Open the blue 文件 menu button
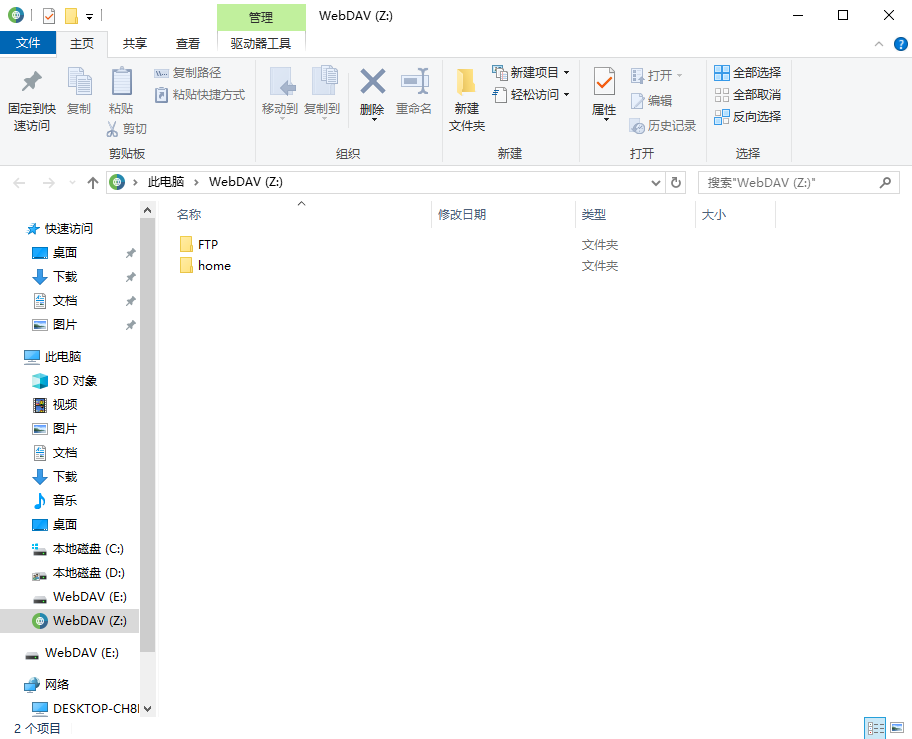The width and height of the screenshot is (912, 739). pos(28,43)
